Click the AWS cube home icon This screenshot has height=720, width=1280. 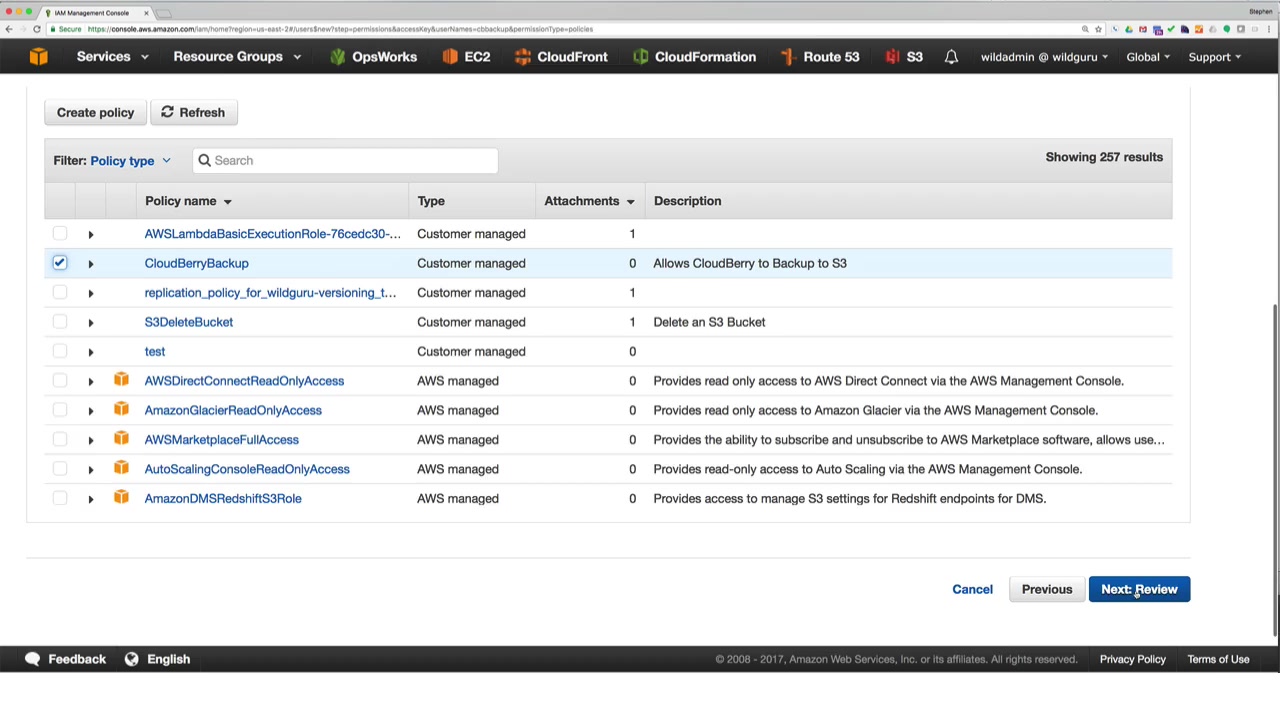pos(38,57)
